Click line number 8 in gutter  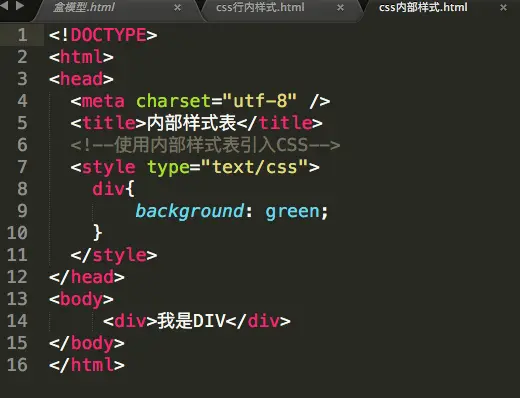22,189
